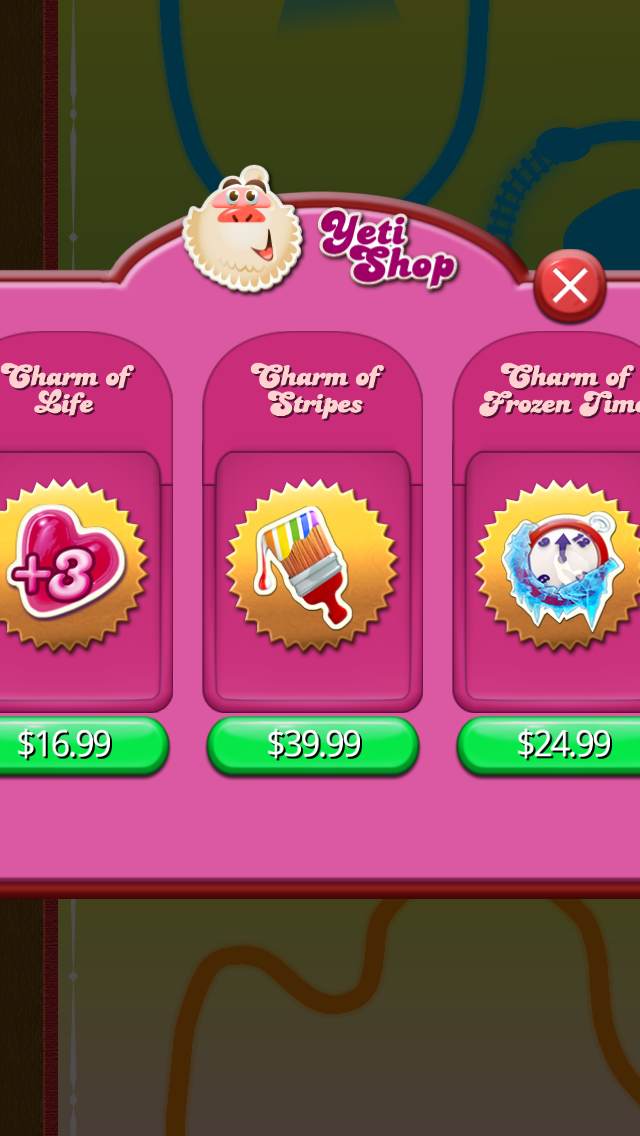The width and height of the screenshot is (640, 1136).
Task: Select the rainbow paintbrush Charm of Stripes icon
Action: tap(312, 565)
